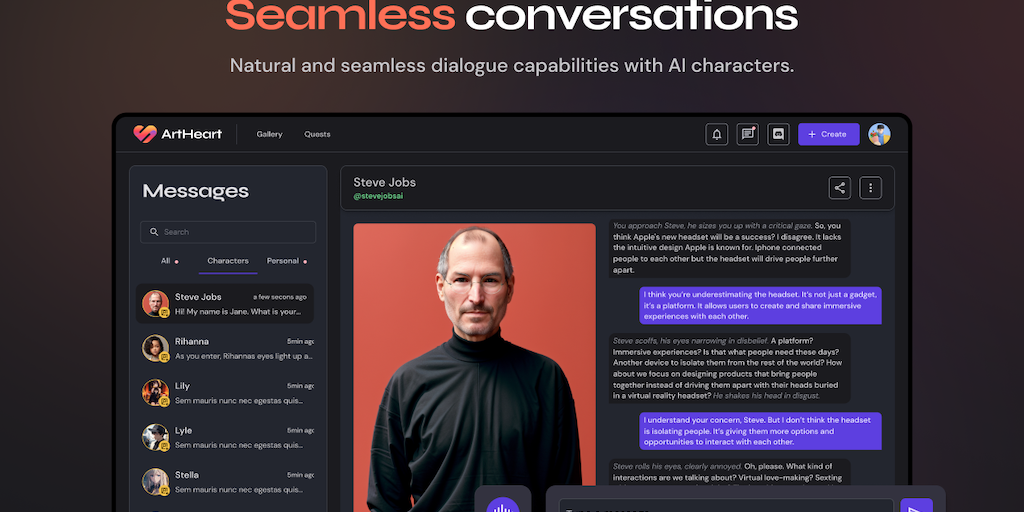
Task: Click the Discord icon in header
Action: click(x=778, y=134)
